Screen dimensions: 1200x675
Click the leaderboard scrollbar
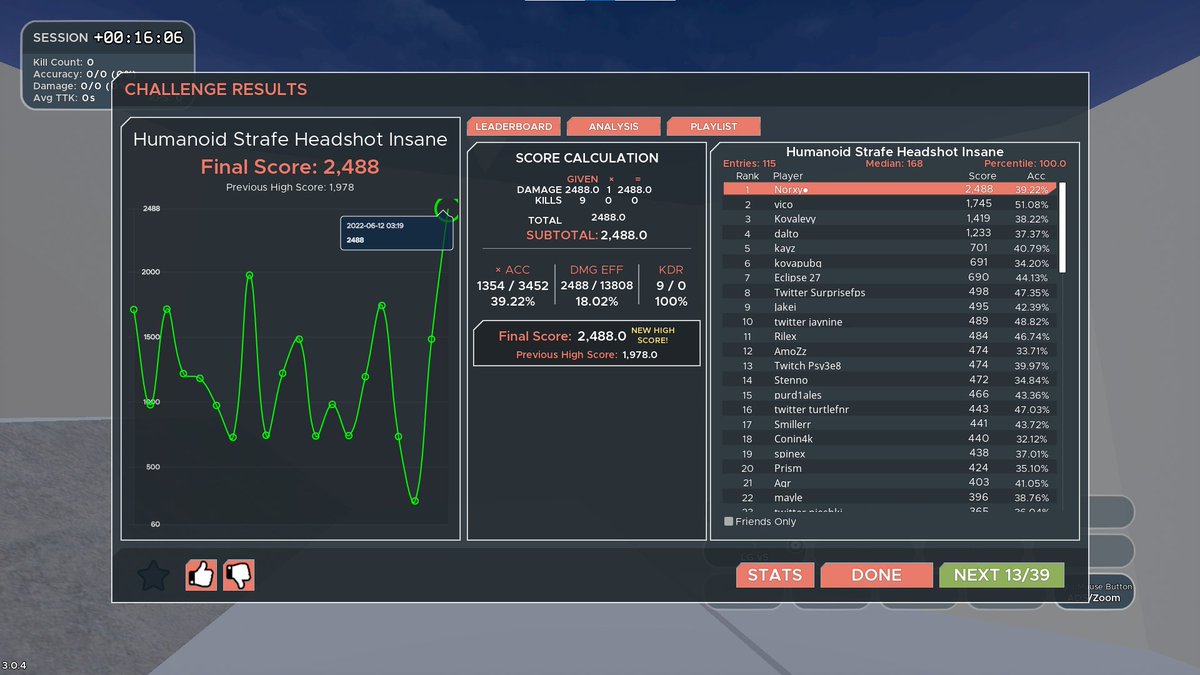click(x=1062, y=227)
